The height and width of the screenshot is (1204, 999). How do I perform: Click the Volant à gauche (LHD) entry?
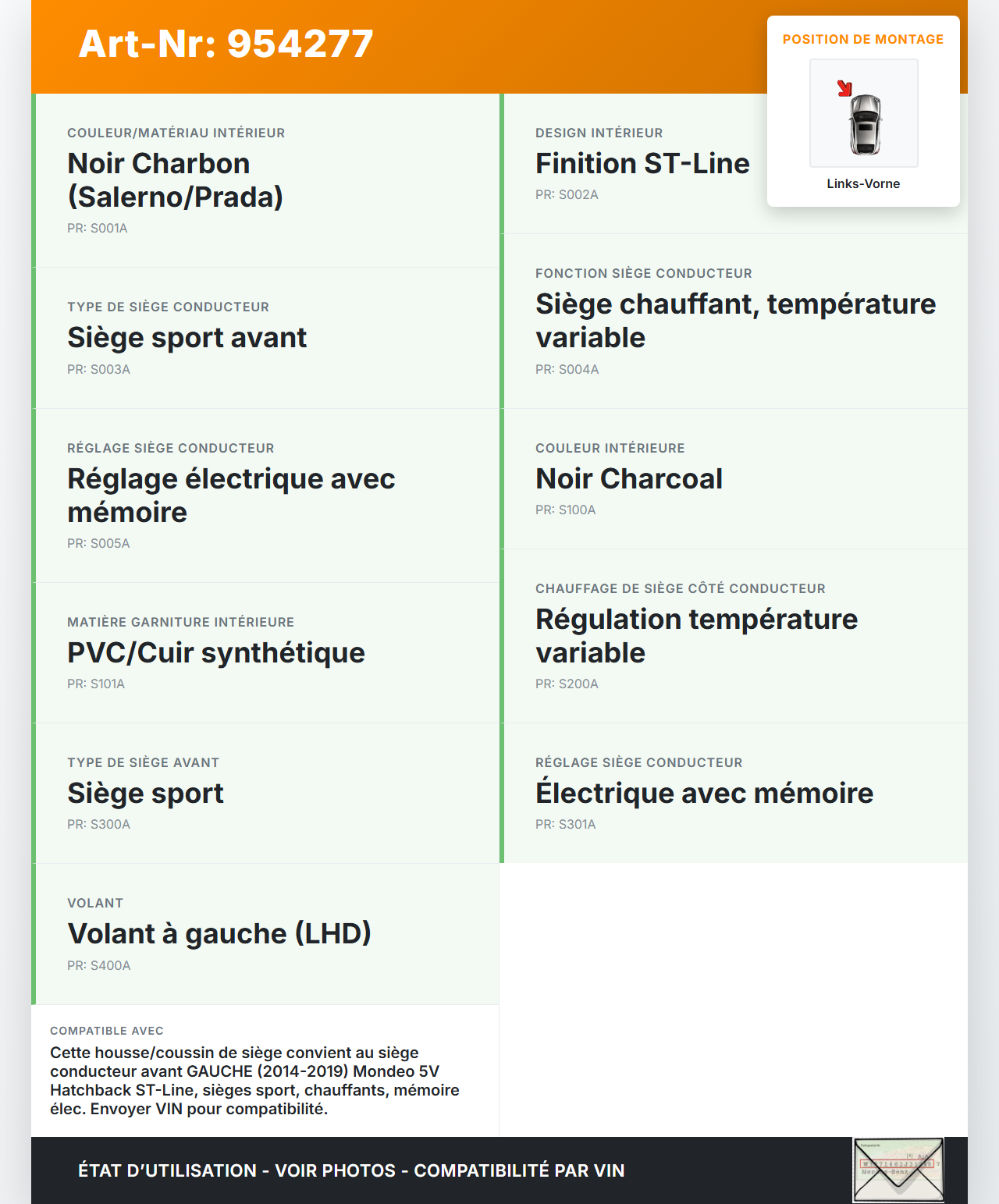click(219, 934)
